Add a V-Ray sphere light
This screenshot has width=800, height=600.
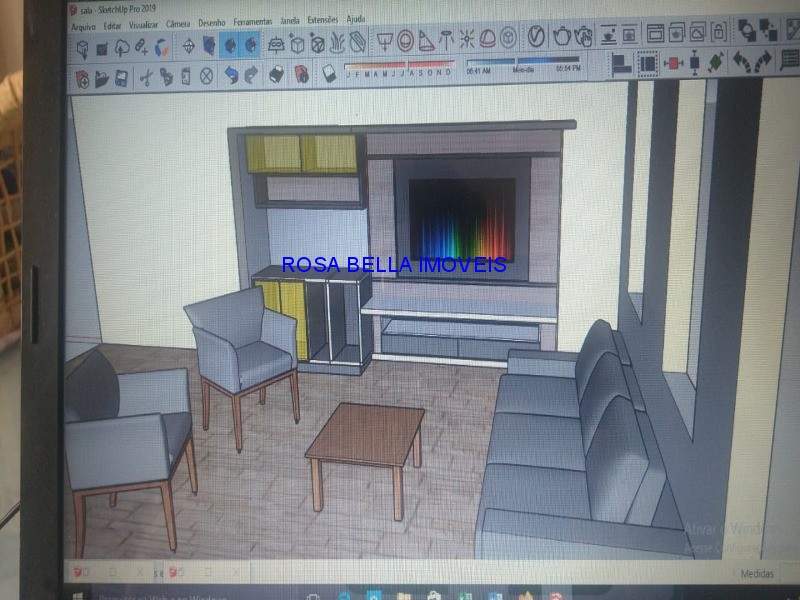coord(406,40)
